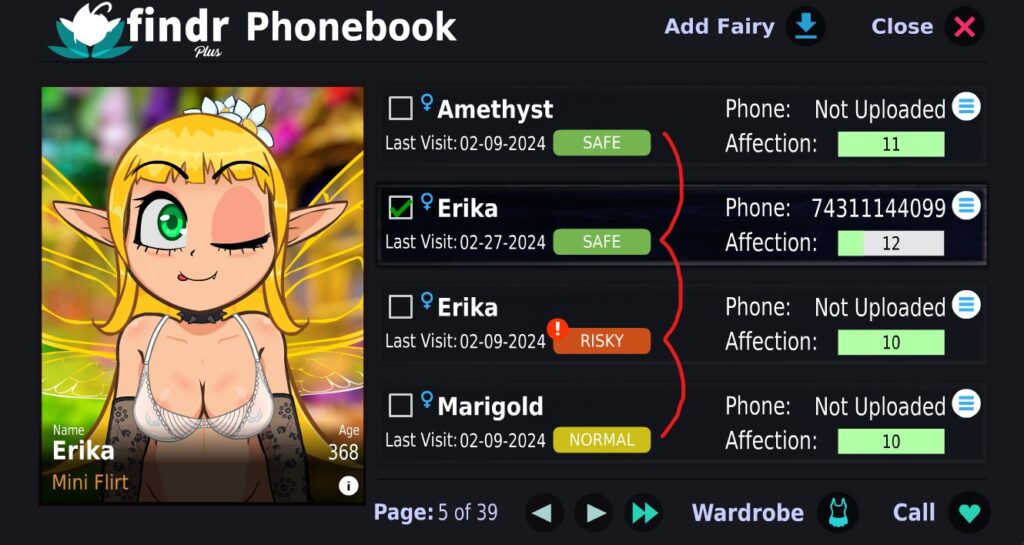Click the Add Fairy download icon
The image size is (1024, 545).
805,26
